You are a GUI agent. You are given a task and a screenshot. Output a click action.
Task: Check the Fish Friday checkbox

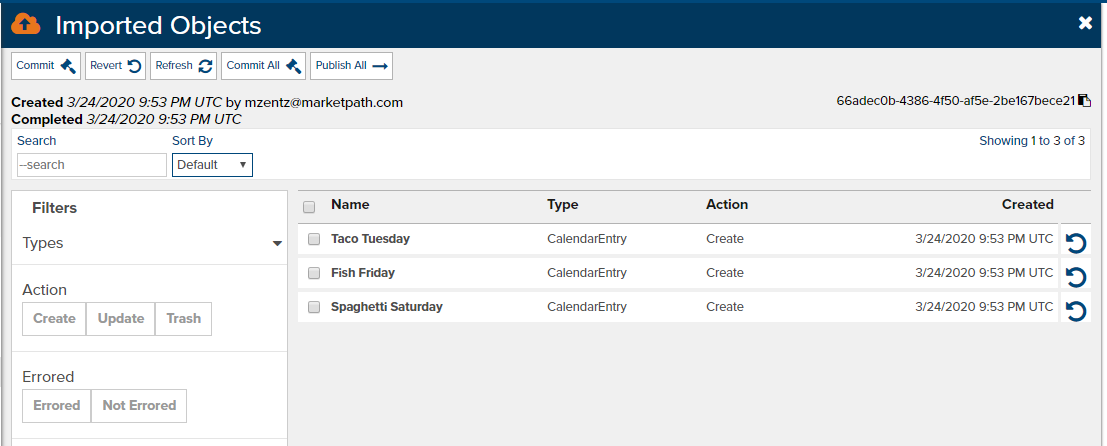click(x=314, y=273)
